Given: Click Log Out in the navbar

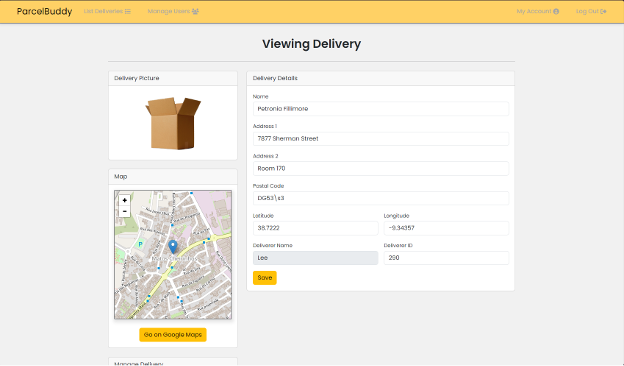Looking at the screenshot, I should coord(591,11).
